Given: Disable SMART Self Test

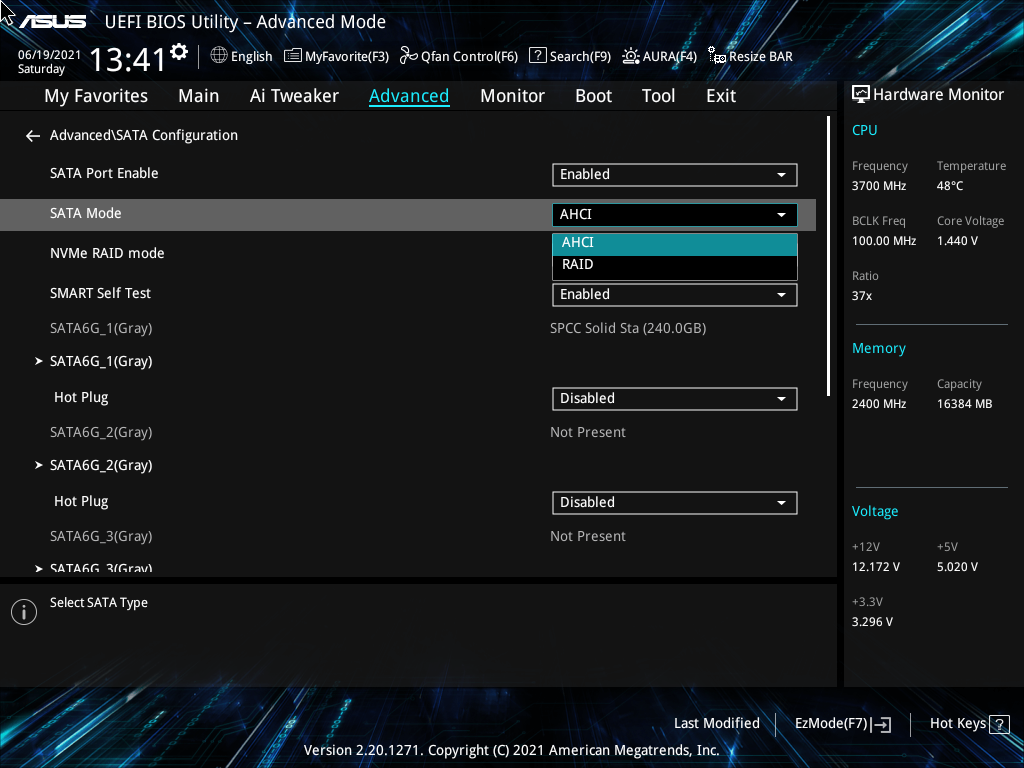Looking at the screenshot, I should coord(675,294).
